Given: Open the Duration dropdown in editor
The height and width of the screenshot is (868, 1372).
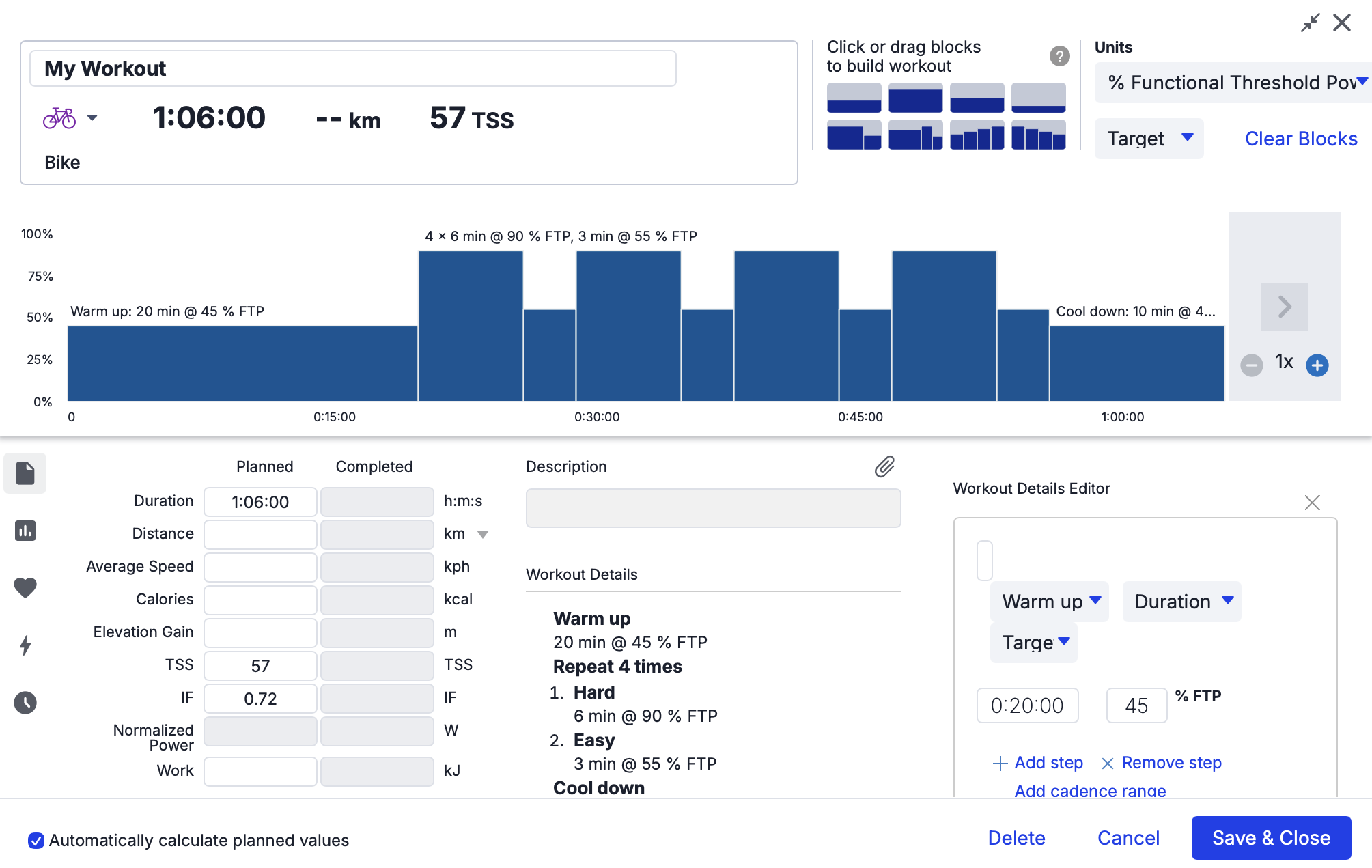Looking at the screenshot, I should tap(1182, 602).
